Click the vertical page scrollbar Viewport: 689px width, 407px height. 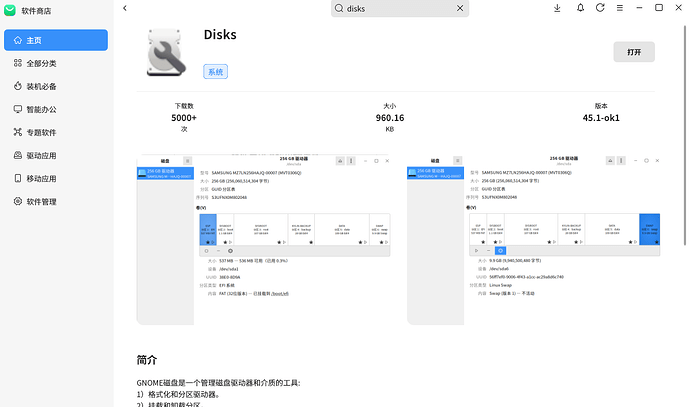pyautogui.click(x=685, y=135)
